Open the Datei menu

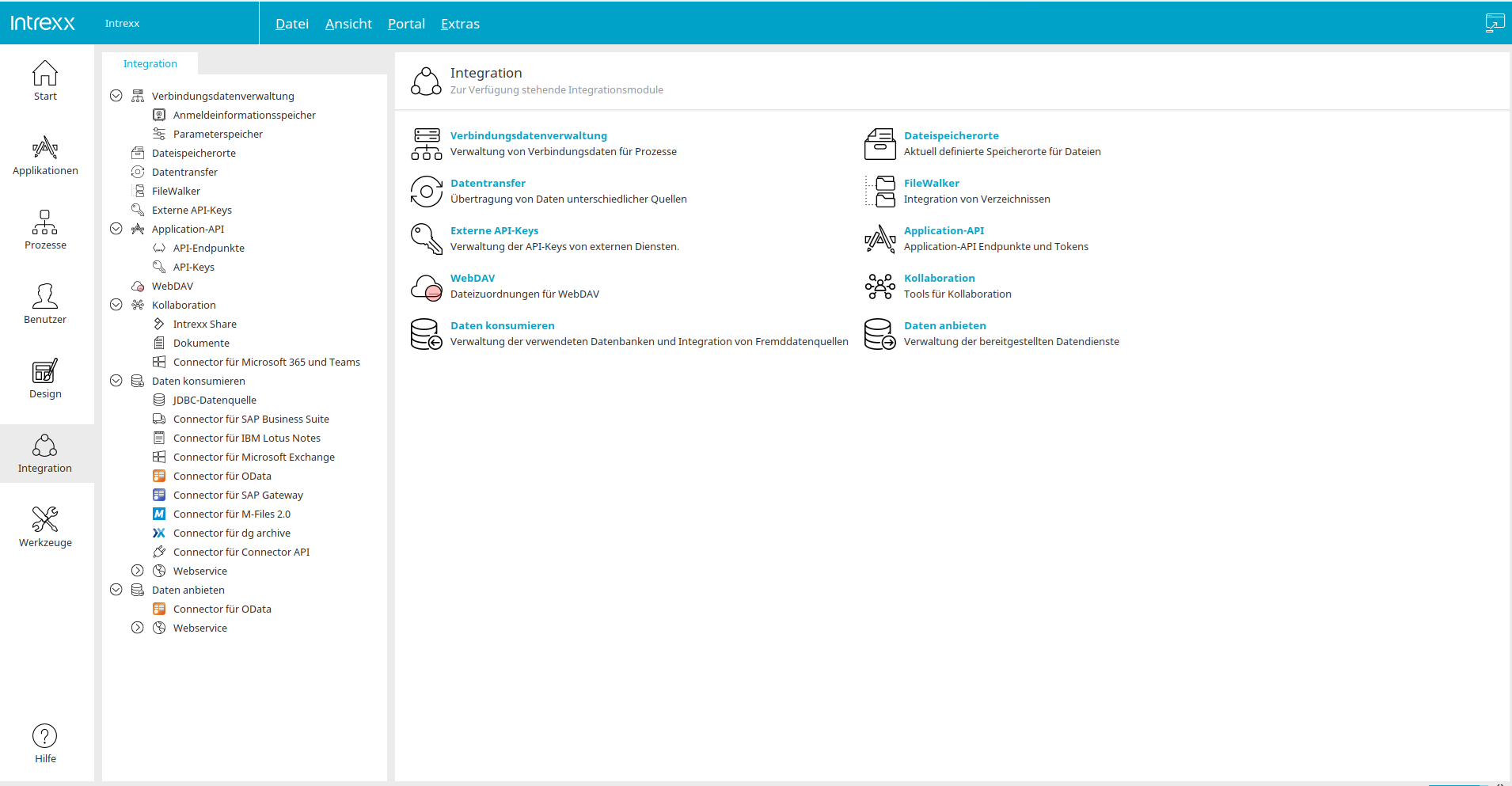[292, 24]
